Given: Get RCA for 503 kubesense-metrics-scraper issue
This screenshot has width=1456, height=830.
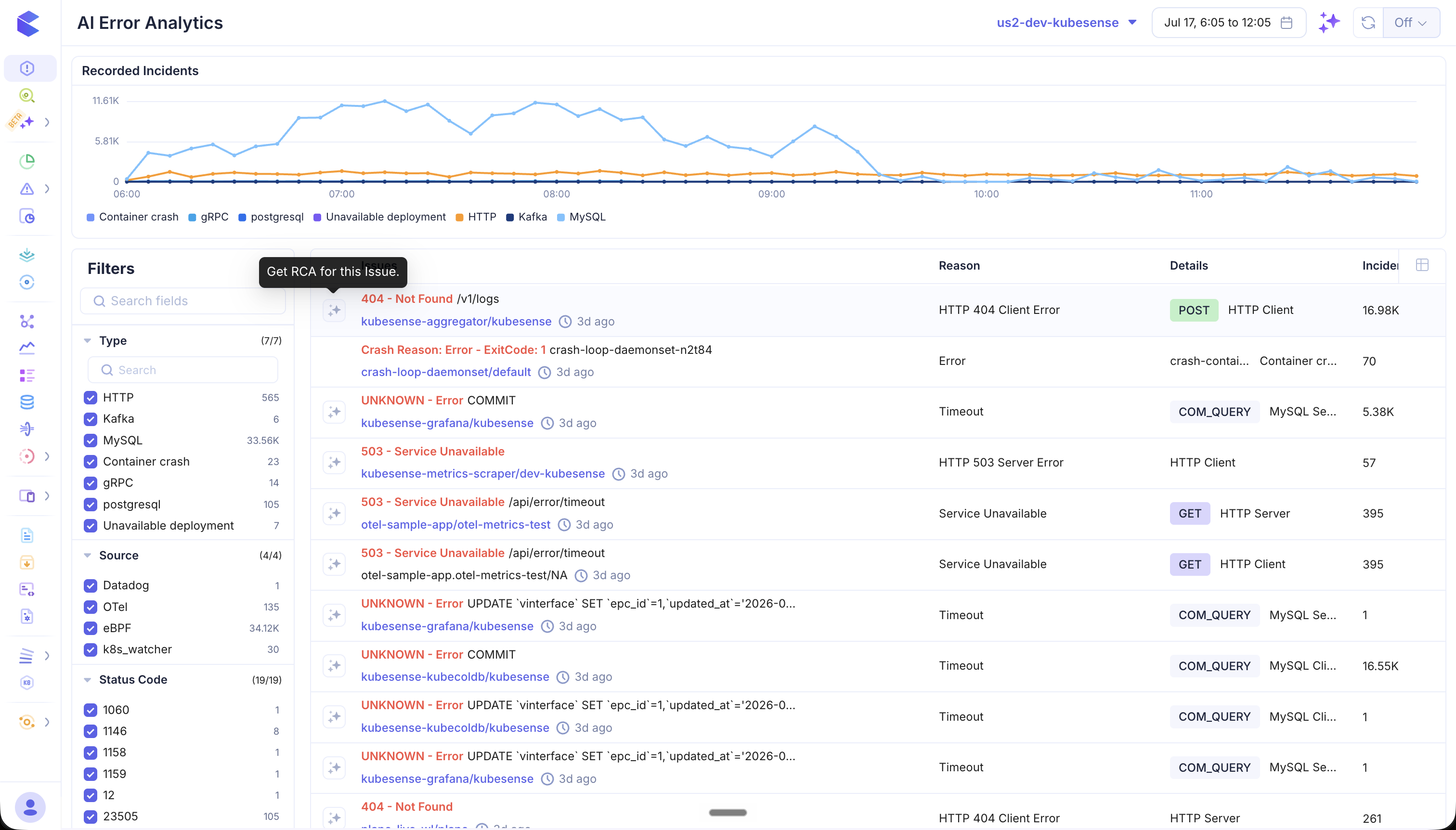Looking at the screenshot, I should [334, 462].
